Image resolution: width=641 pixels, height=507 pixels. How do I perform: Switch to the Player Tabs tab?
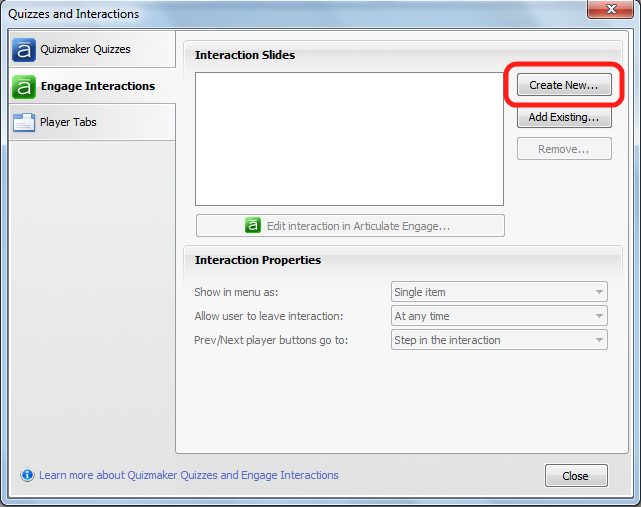[92, 122]
